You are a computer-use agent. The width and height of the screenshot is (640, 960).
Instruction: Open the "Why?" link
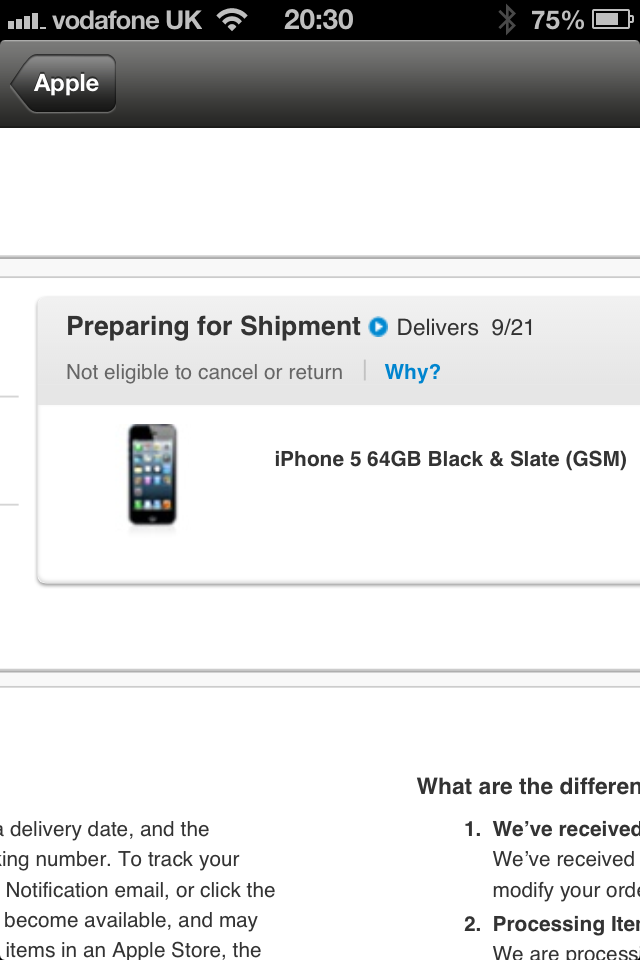[412, 372]
